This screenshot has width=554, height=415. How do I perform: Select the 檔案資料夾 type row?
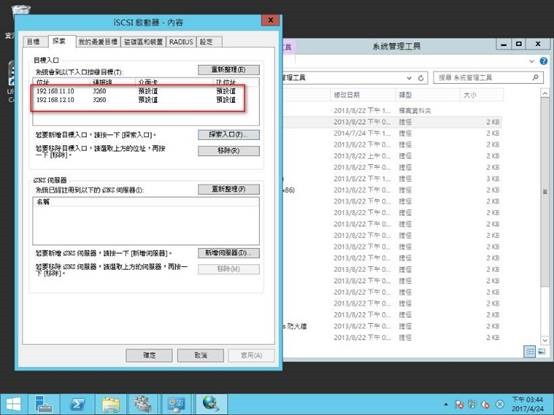point(392,111)
